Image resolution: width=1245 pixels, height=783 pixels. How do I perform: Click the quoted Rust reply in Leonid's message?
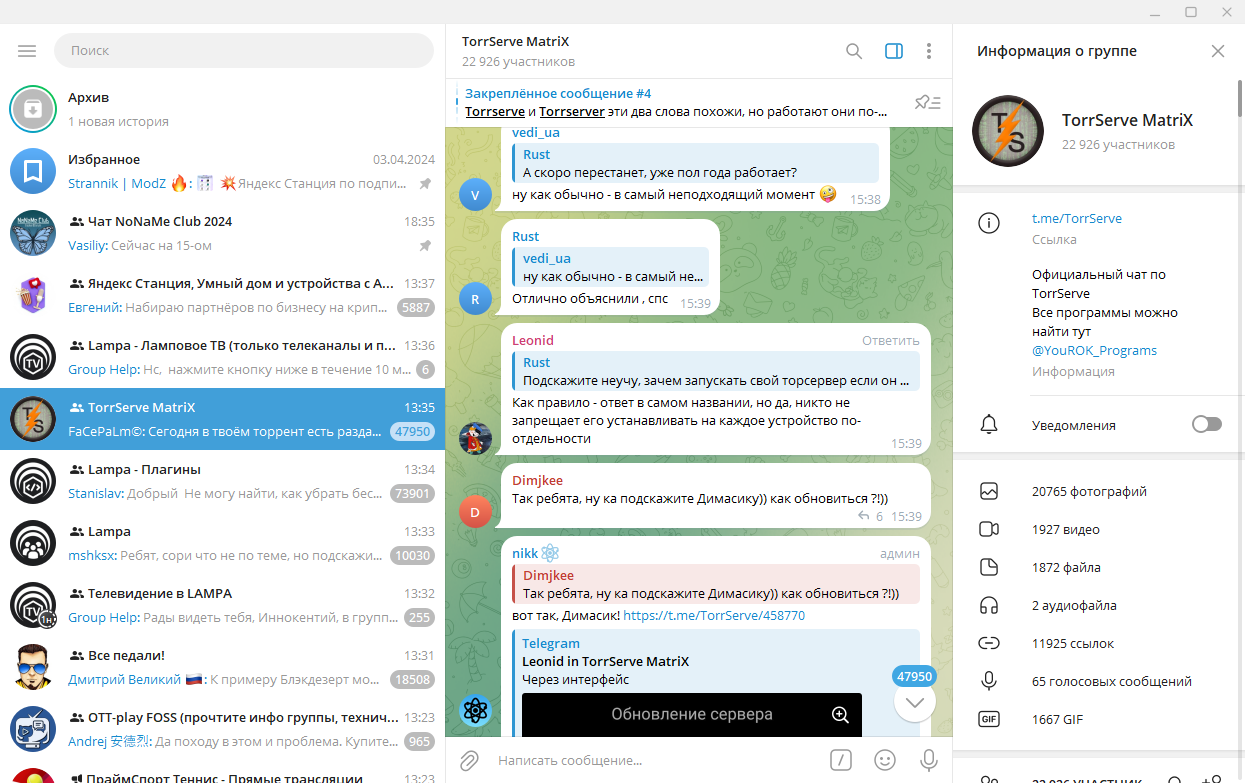(715, 371)
